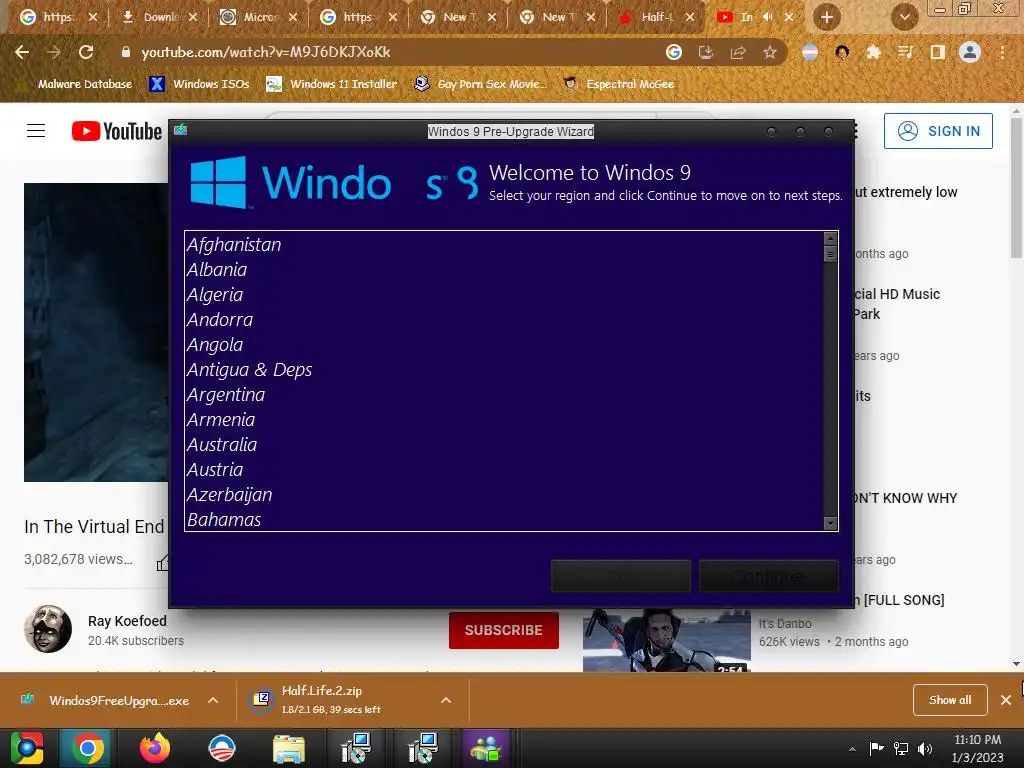Click the SIGN IN button
The width and height of the screenshot is (1024, 768).
(938, 131)
